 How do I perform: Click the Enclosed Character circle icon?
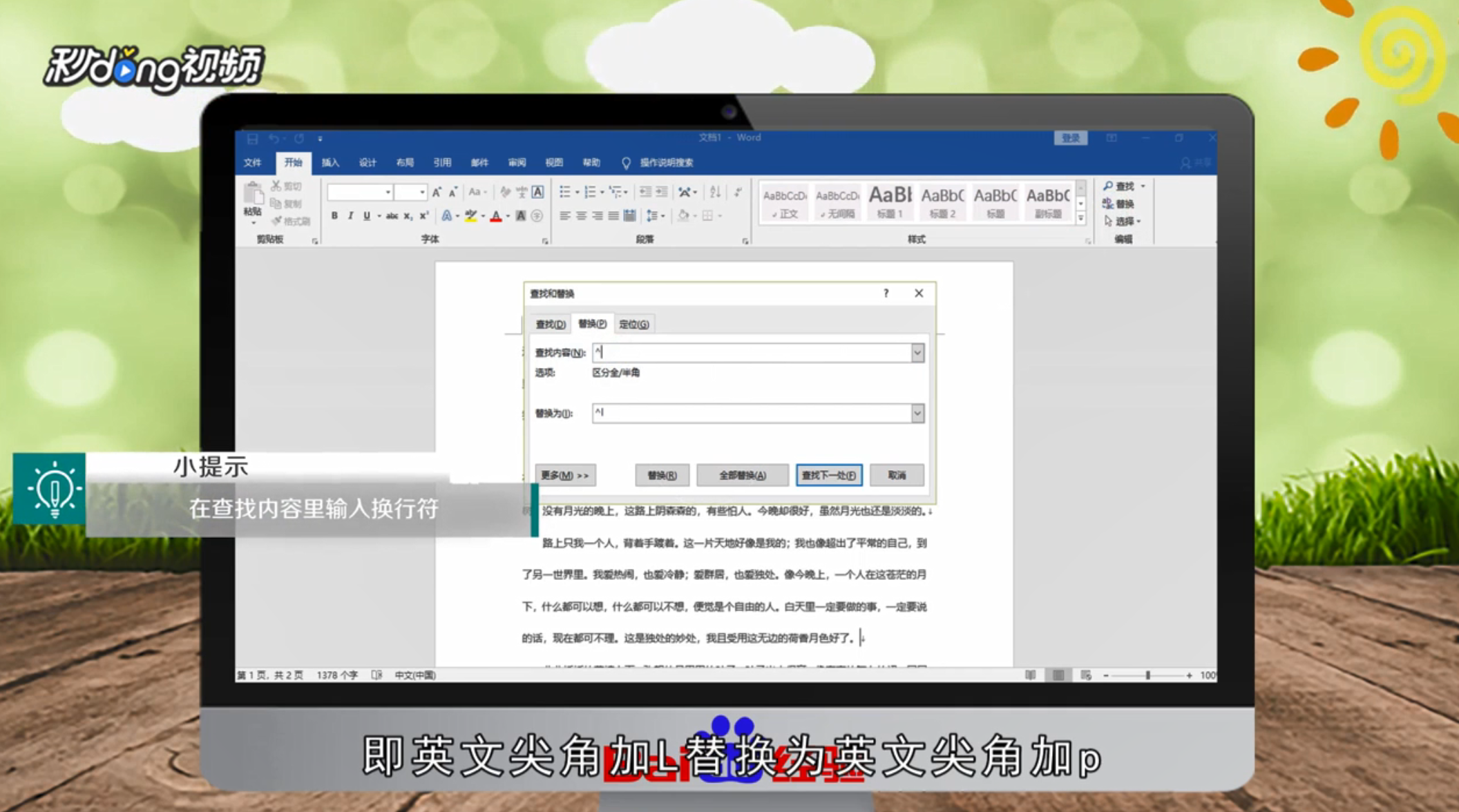[x=537, y=216]
